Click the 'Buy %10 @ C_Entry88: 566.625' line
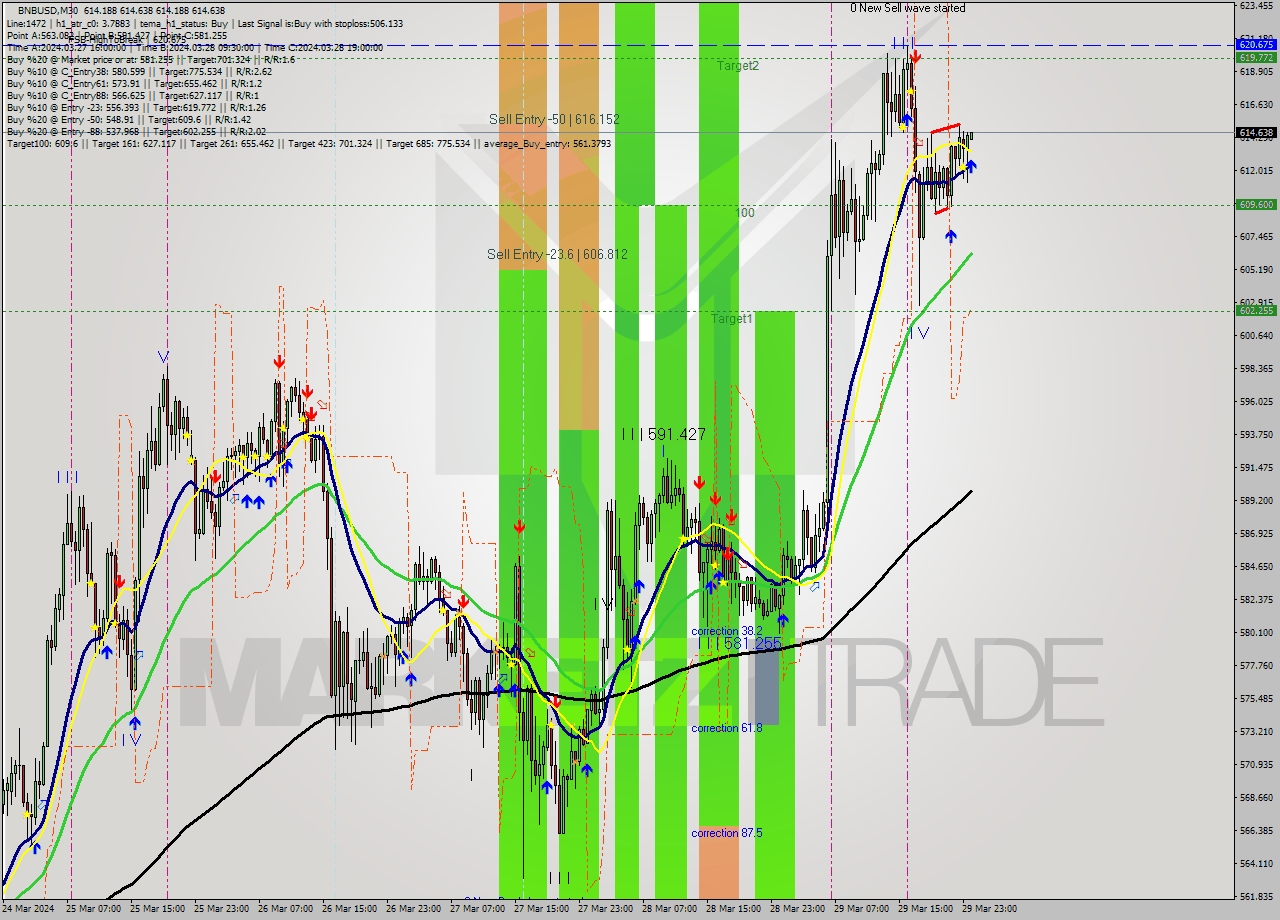This screenshot has width=1280, height=920. click(x=135, y=95)
